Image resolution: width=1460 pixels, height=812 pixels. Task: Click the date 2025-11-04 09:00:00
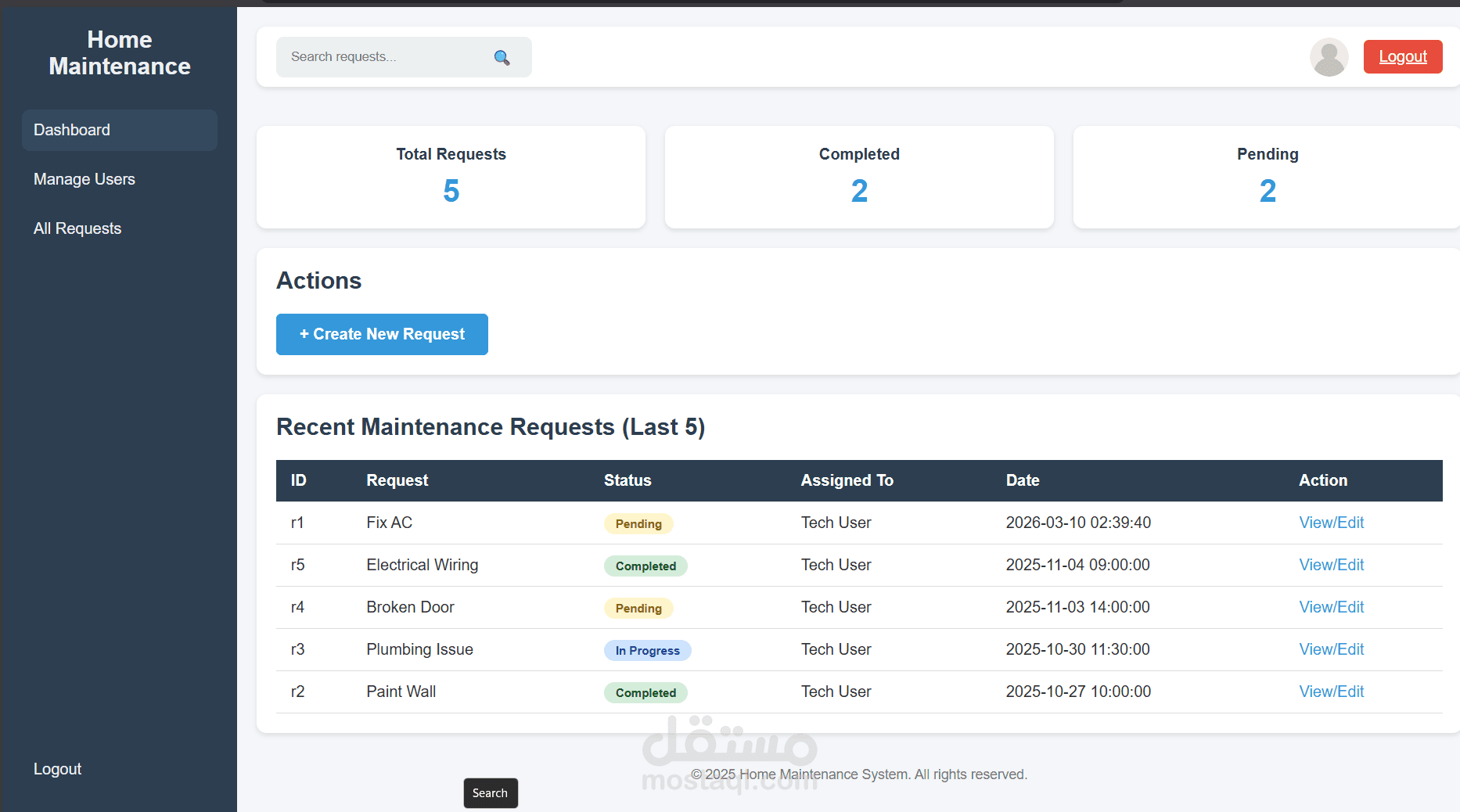(x=1077, y=565)
